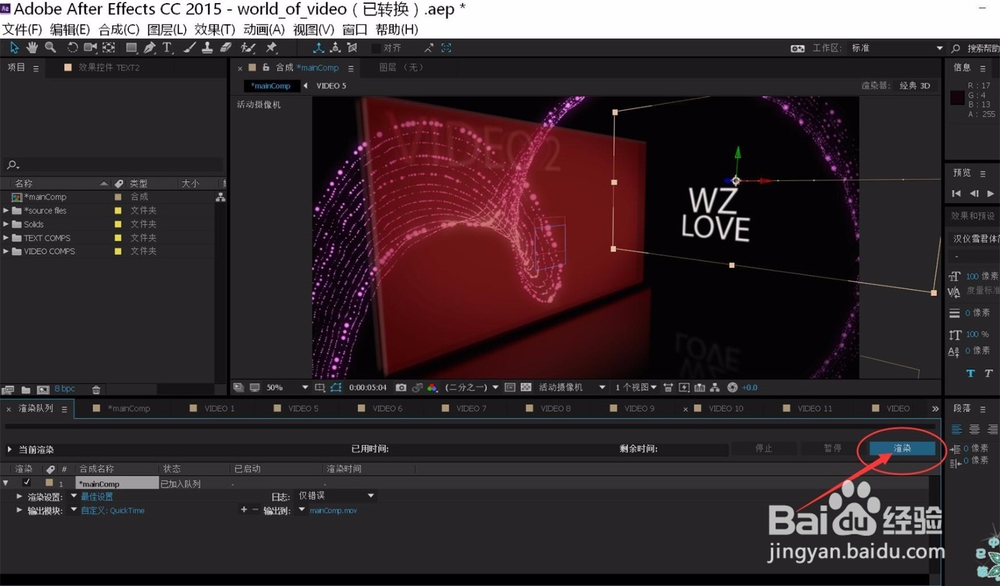Image resolution: width=1000 pixels, height=586 pixels.
Task: Open the Animation (动画) menu
Action: 264,29
